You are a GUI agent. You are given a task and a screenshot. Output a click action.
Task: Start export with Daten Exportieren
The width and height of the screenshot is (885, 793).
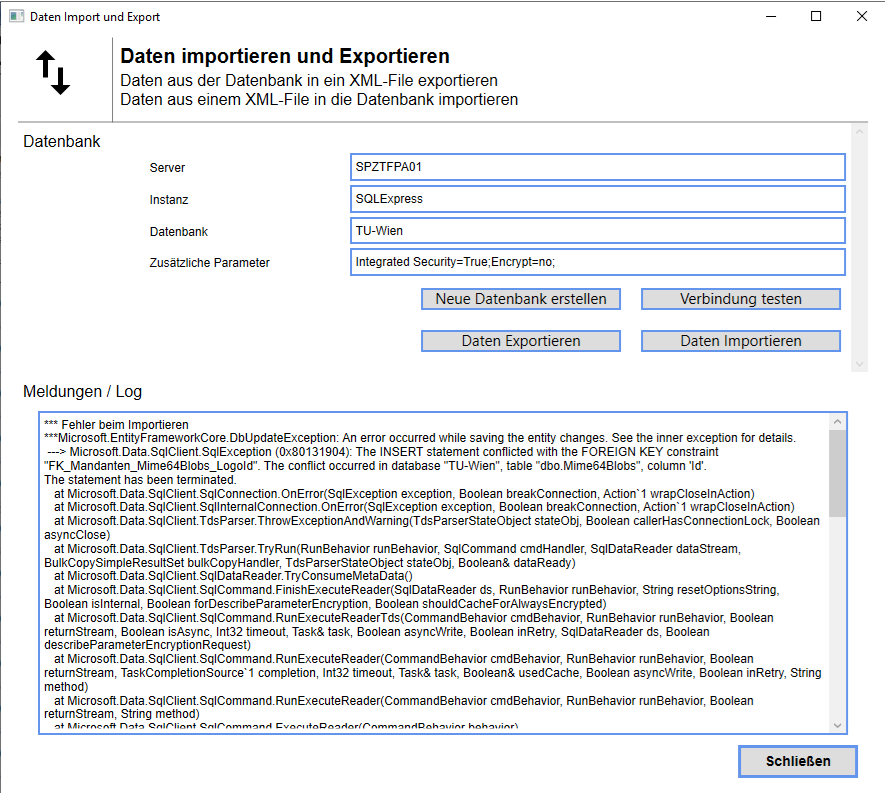520,341
